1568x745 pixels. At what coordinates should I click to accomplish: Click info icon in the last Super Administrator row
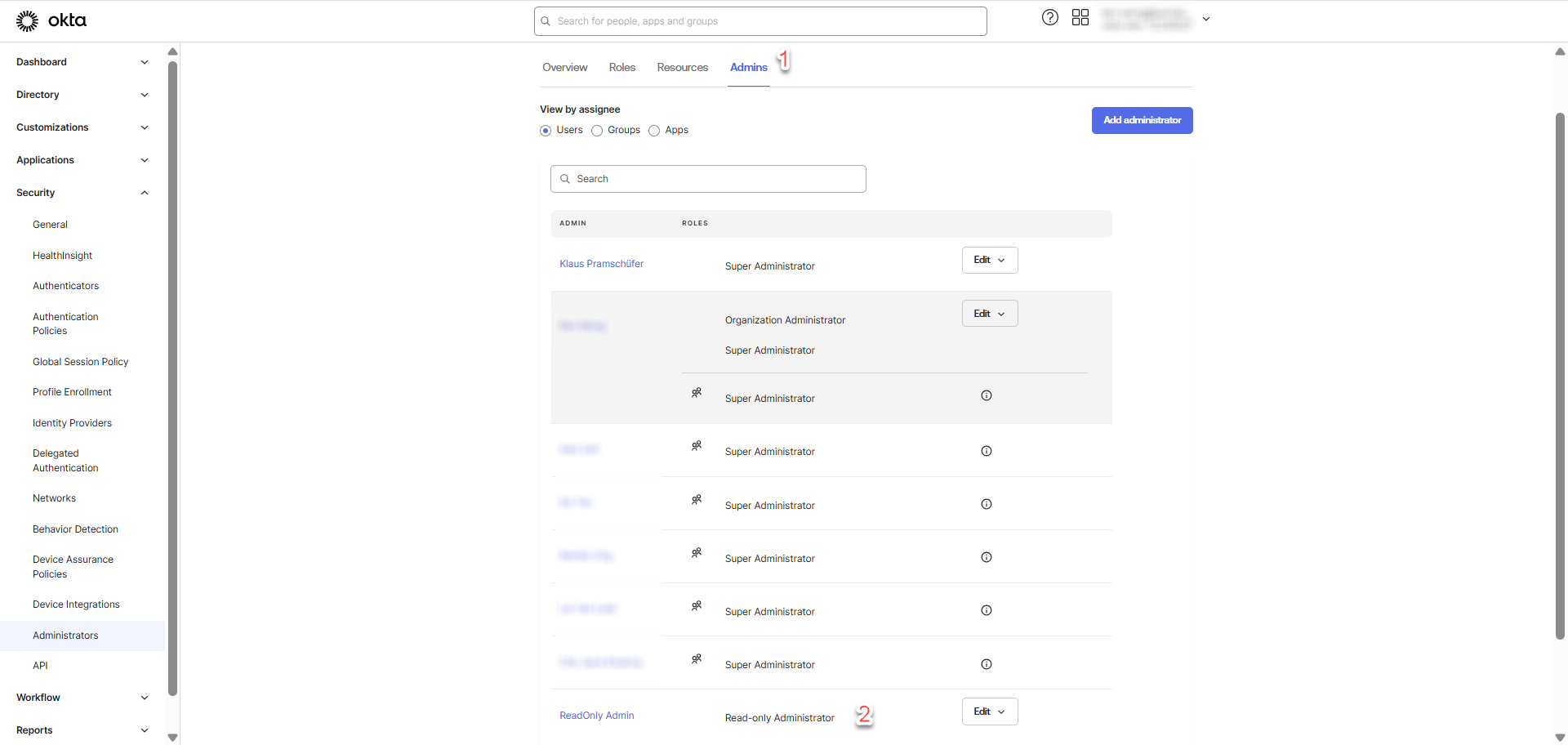click(986, 664)
